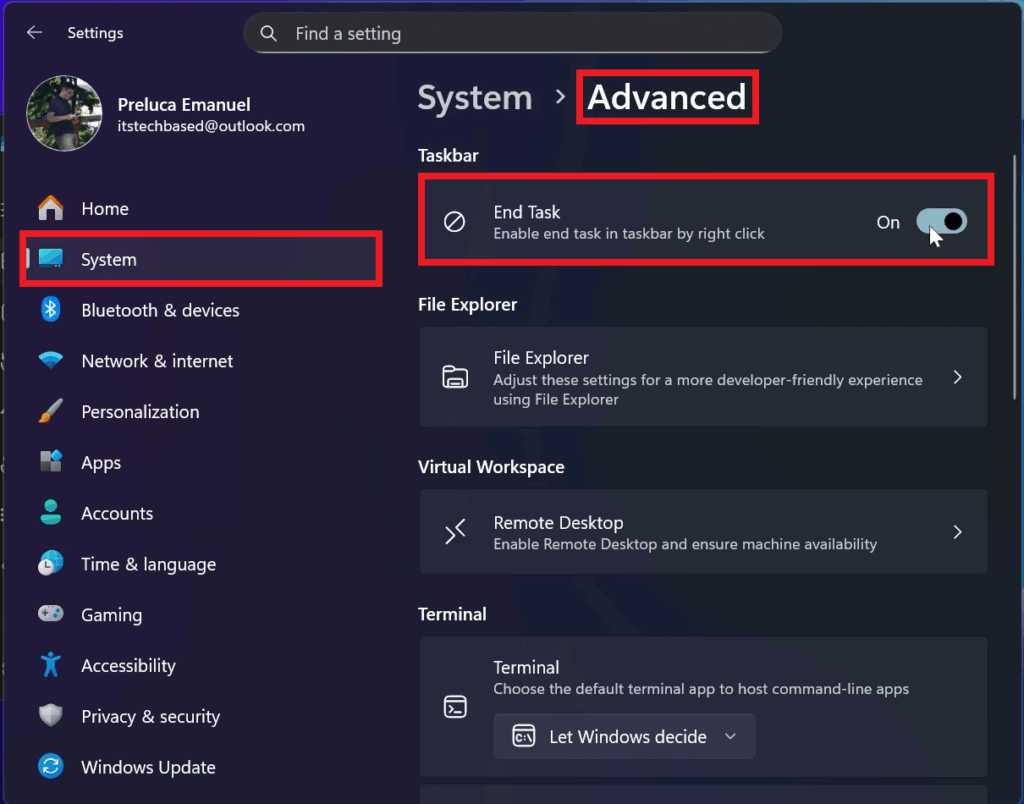Turn off the End Task toggle
This screenshot has height=804, width=1024.
941,222
